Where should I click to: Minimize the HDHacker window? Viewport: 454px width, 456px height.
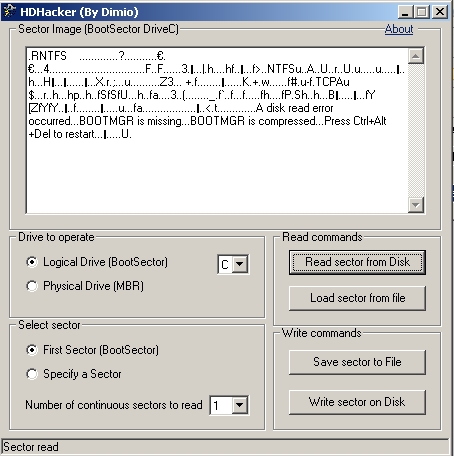pos(405,12)
